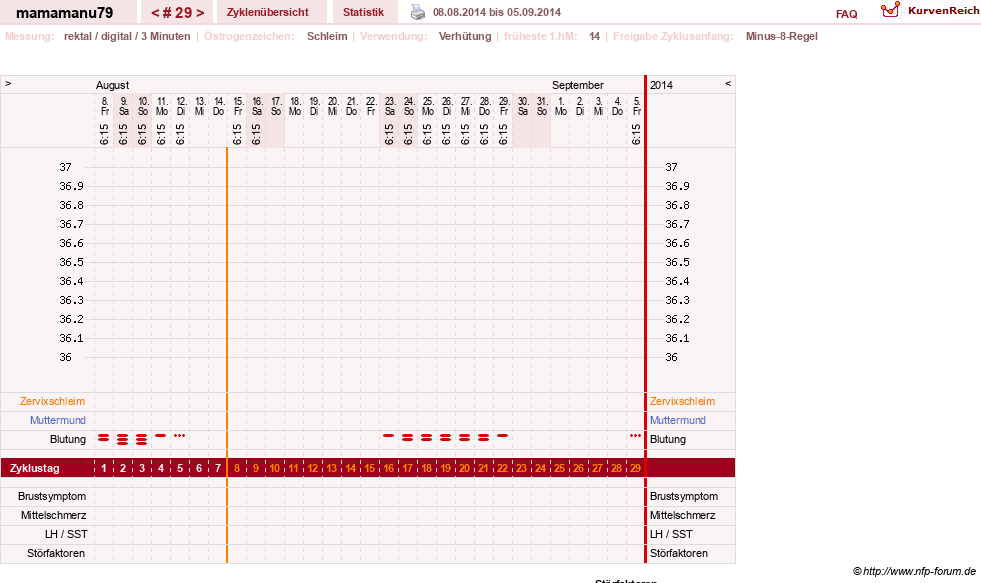Click bleeding mark on cycle day 19
This screenshot has width=981, height=583.
point(445,438)
